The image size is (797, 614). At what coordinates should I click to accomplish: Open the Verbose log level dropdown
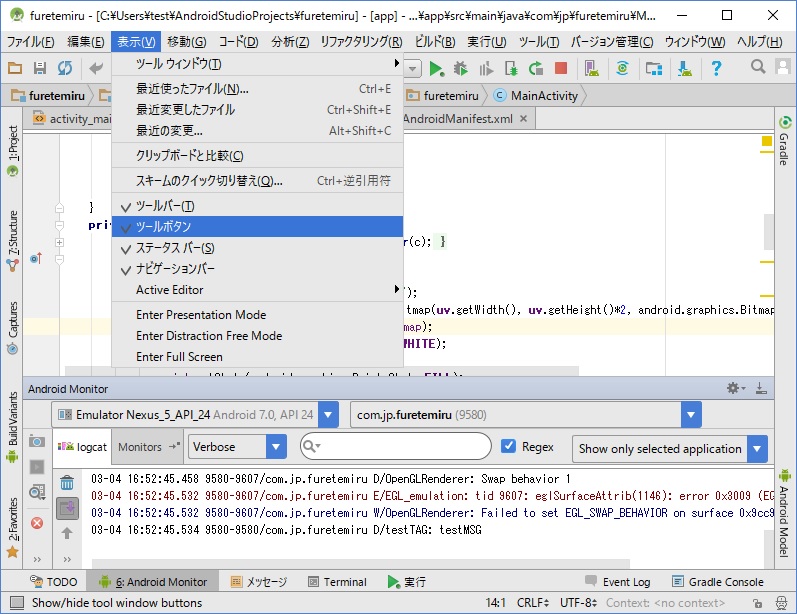point(276,447)
